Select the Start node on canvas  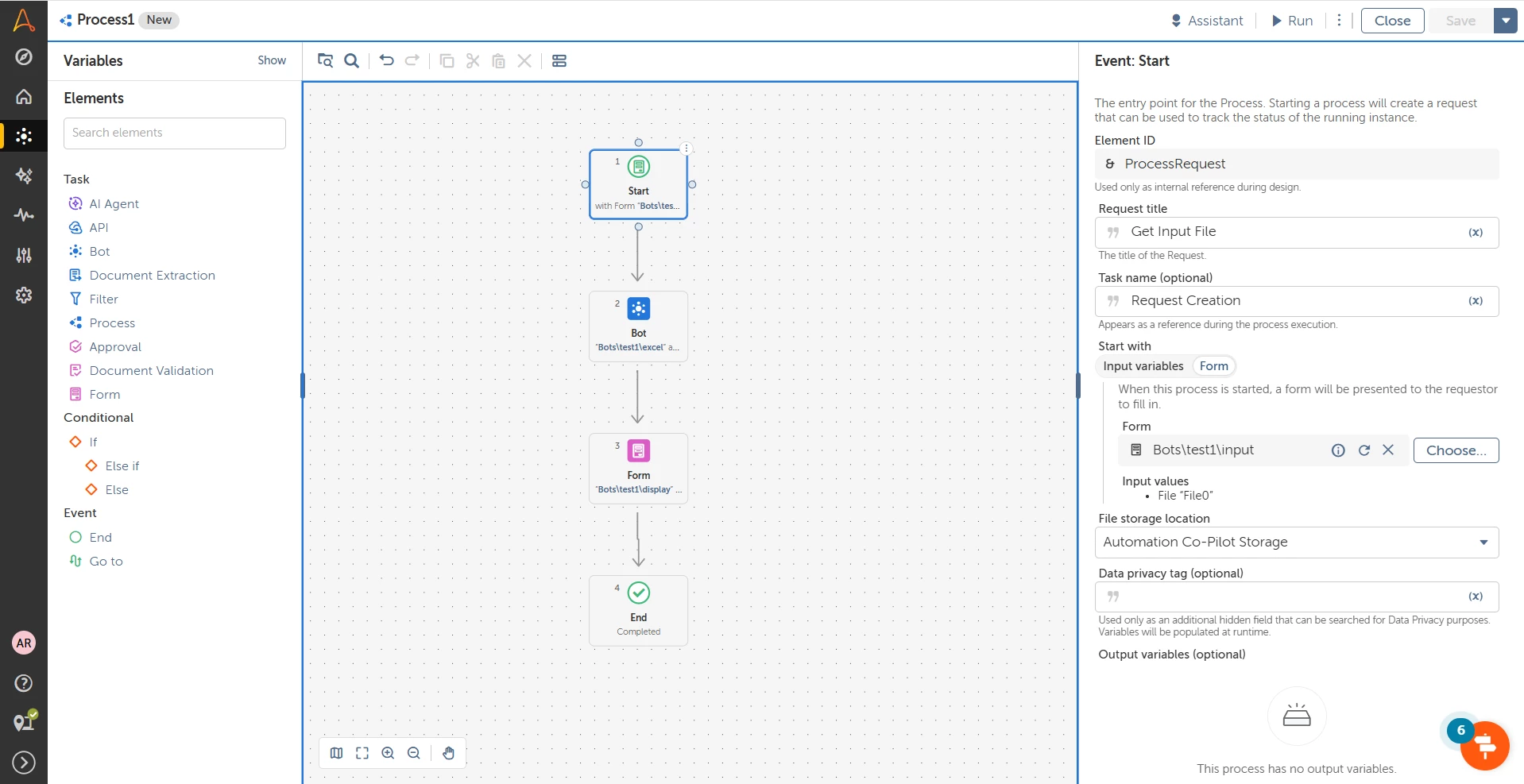638,184
